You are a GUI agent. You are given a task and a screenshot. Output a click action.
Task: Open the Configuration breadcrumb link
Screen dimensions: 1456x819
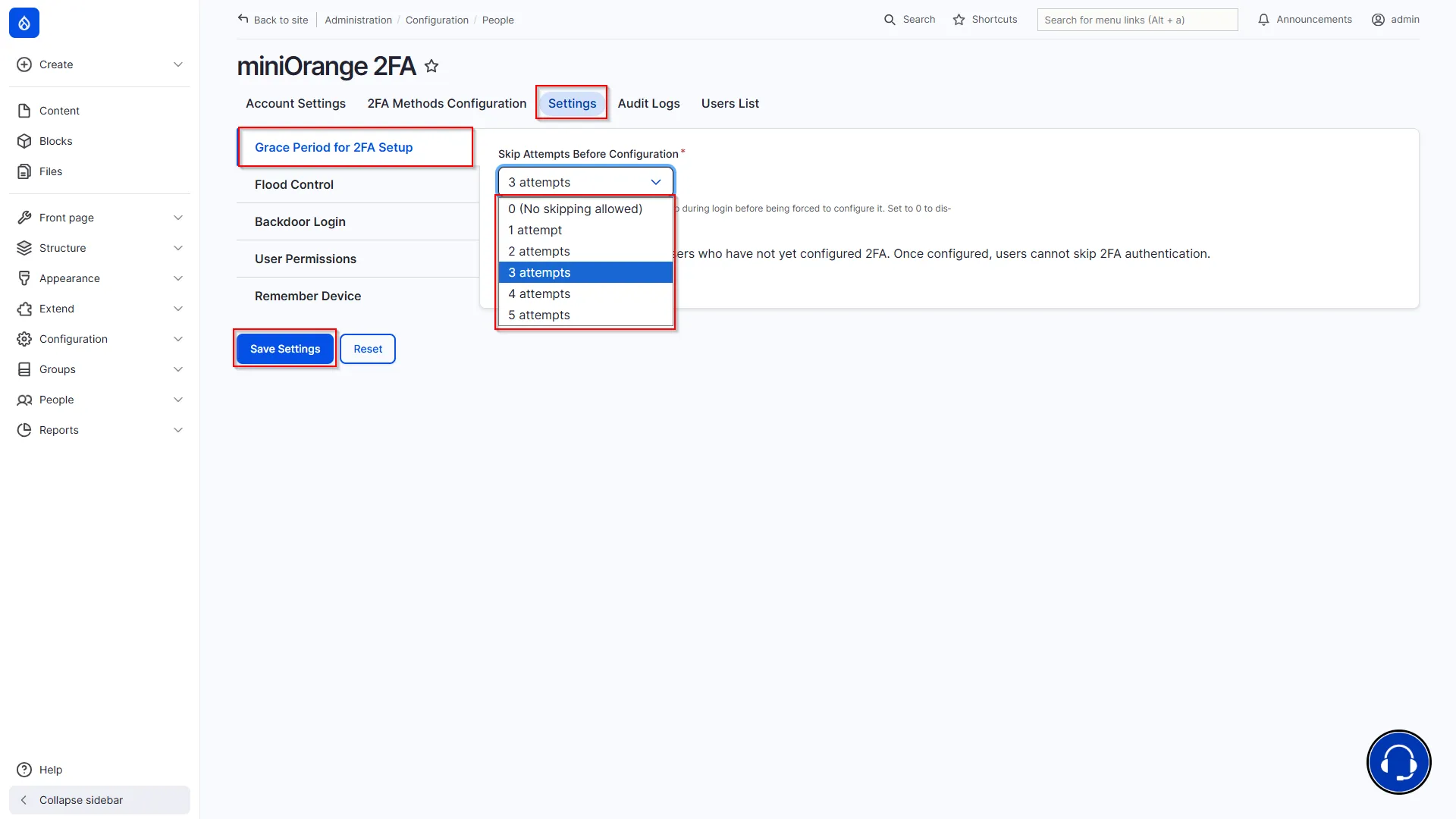[437, 20]
